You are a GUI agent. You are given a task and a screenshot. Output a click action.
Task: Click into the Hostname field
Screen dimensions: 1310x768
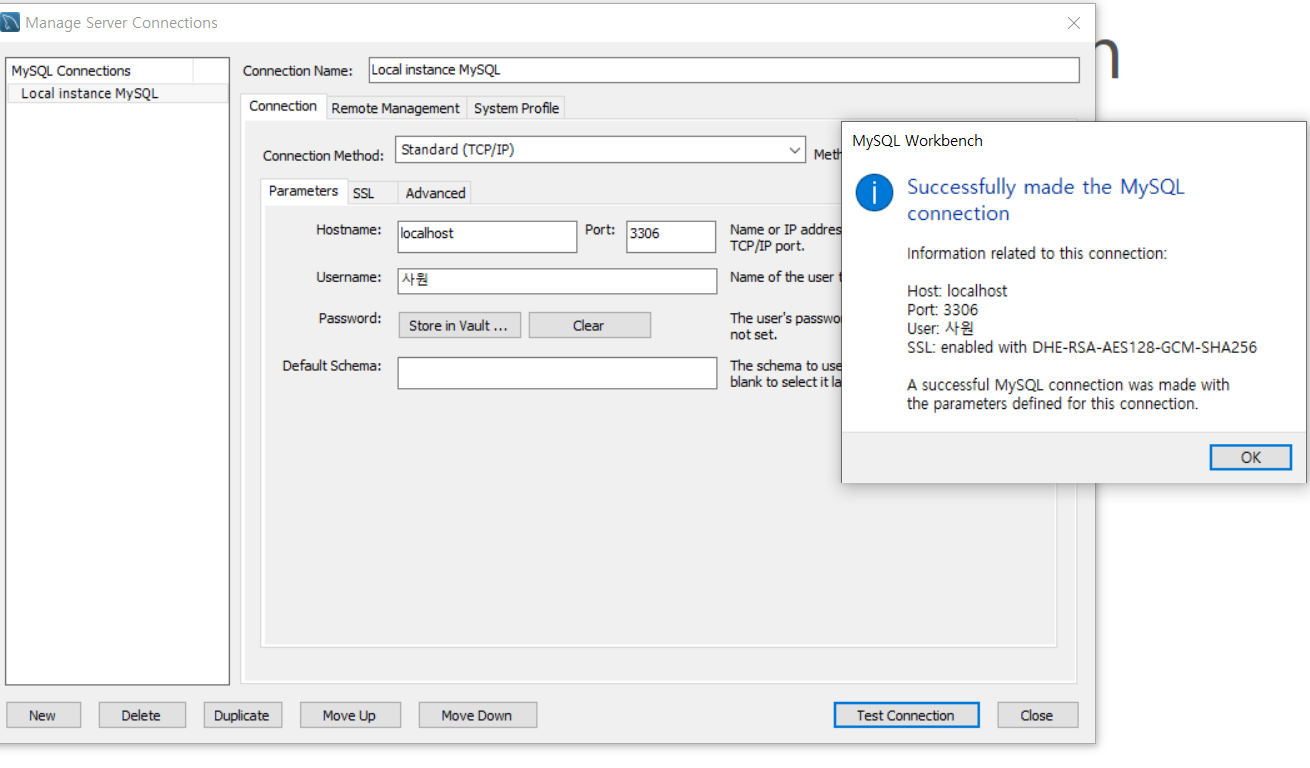tap(487, 237)
